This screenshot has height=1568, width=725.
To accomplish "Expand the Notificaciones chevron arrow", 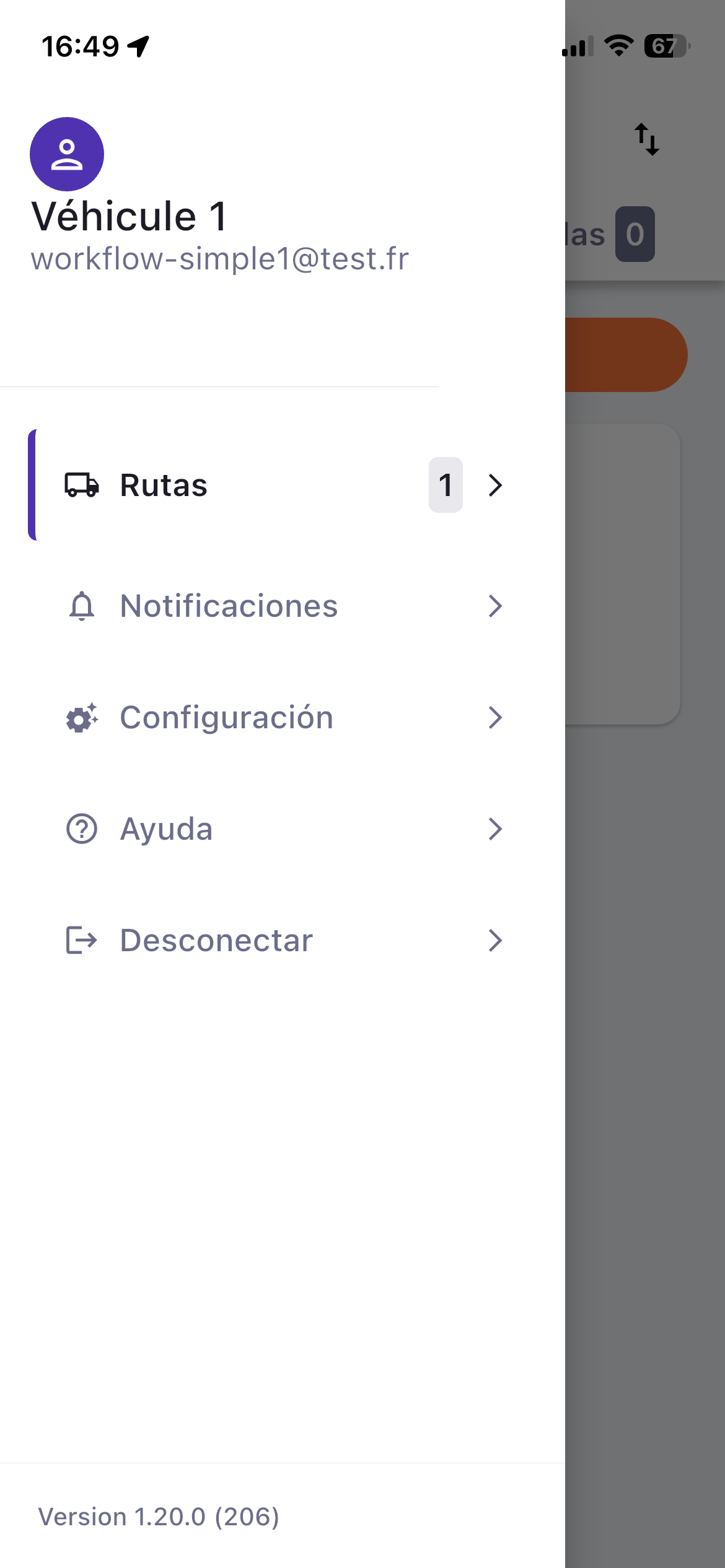I will tap(494, 606).
